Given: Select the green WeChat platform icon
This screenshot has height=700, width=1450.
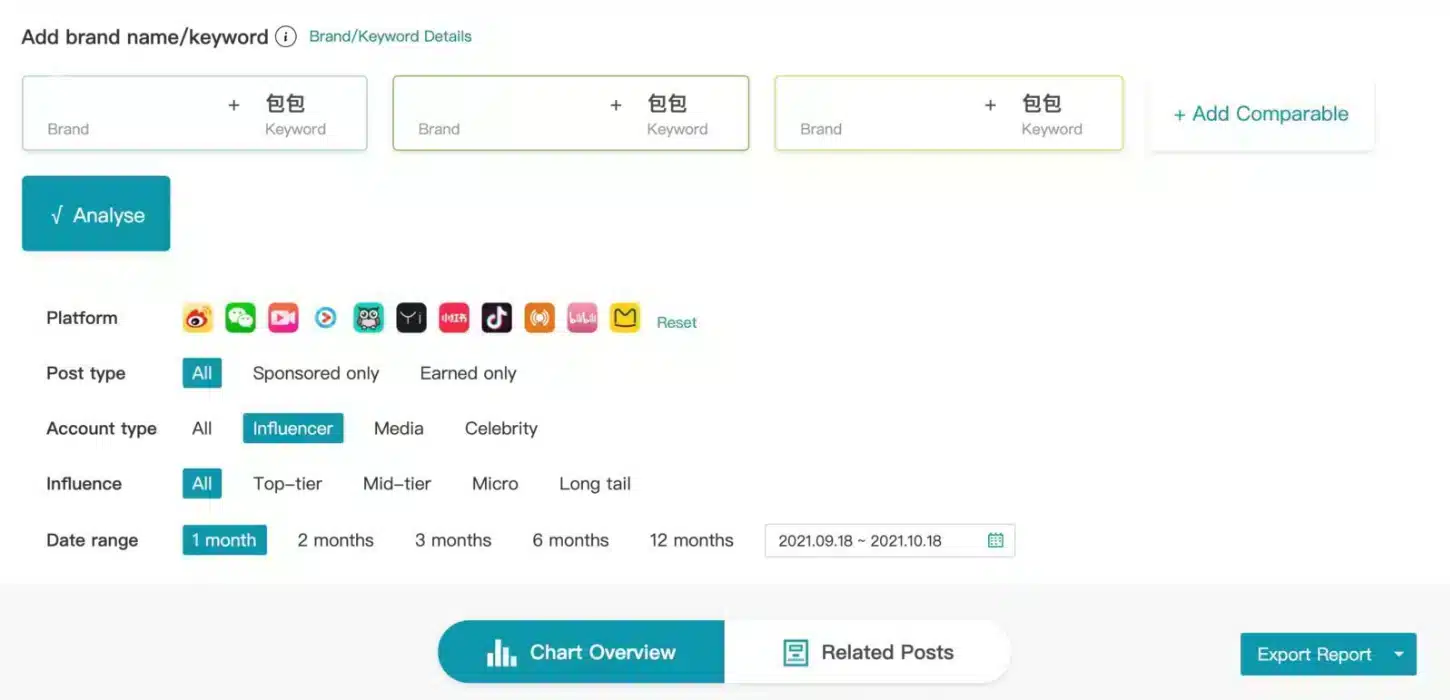Looking at the screenshot, I should coord(240,318).
